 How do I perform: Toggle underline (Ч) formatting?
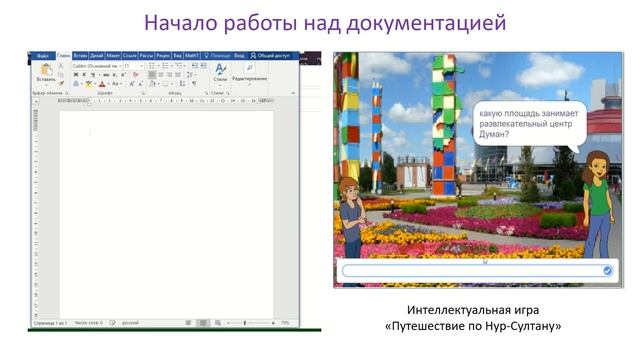(93, 75)
